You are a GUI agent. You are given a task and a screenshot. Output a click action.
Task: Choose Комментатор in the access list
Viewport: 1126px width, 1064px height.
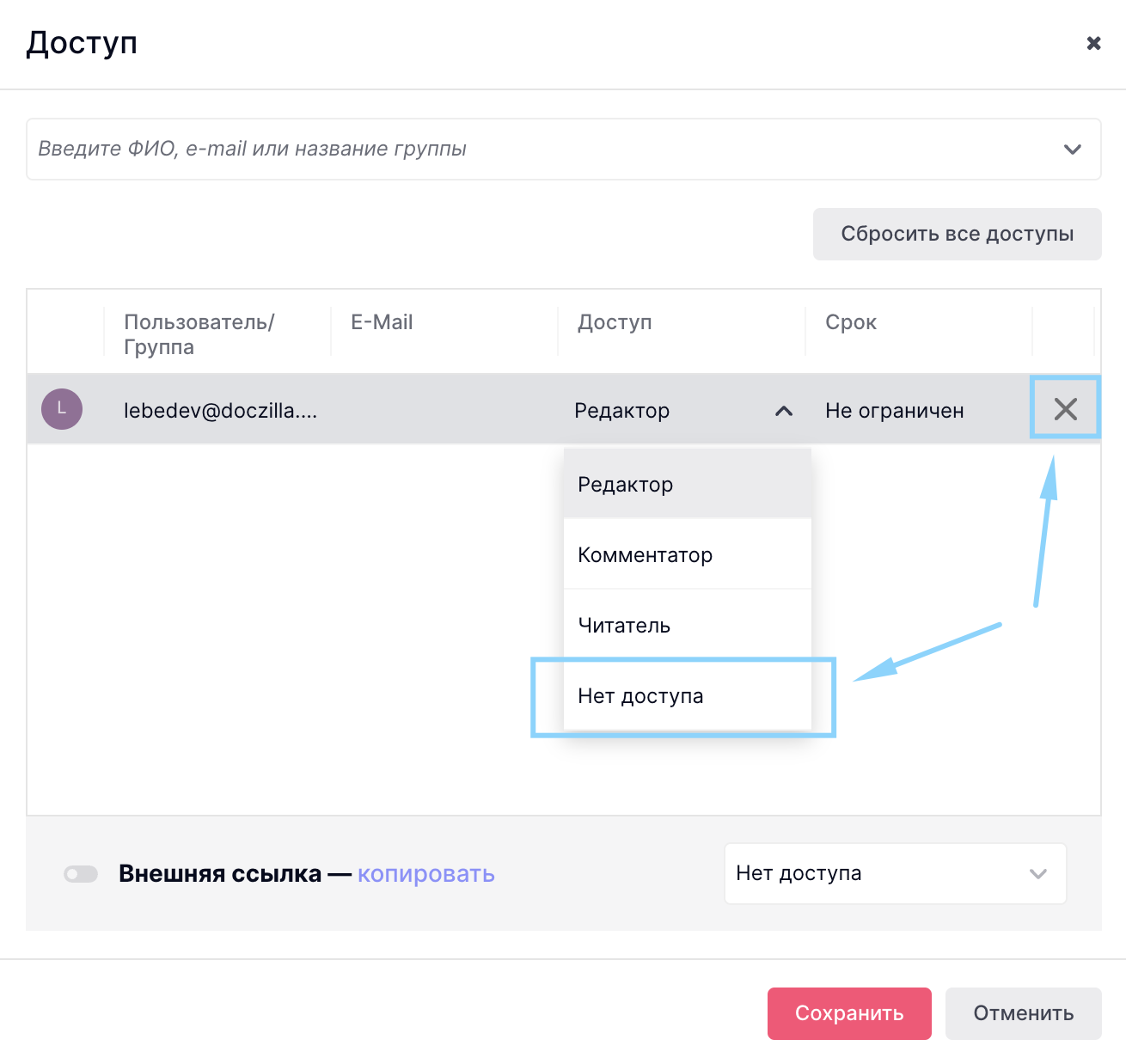[645, 555]
